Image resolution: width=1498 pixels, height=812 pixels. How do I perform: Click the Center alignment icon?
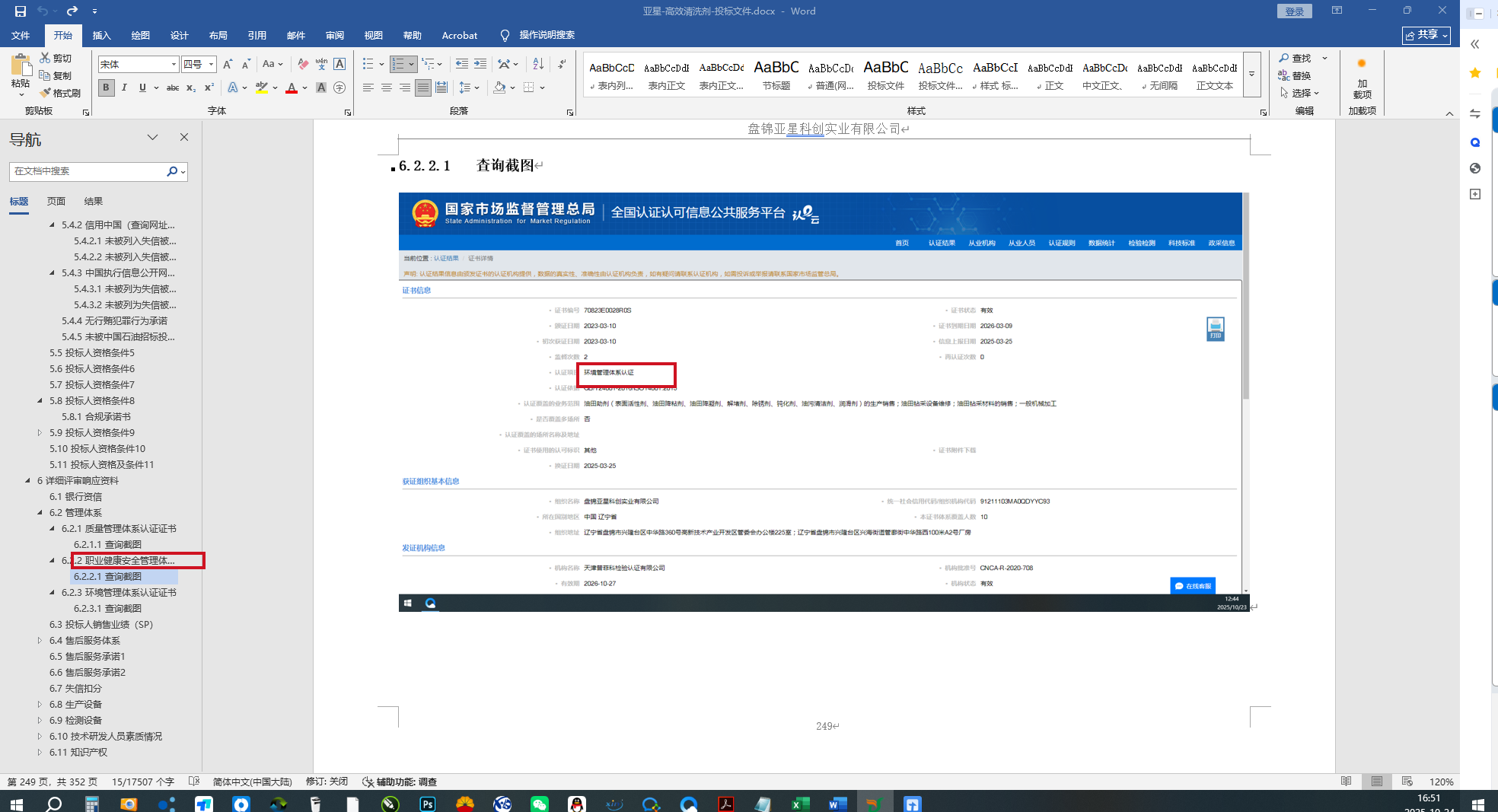tap(387, 88)
